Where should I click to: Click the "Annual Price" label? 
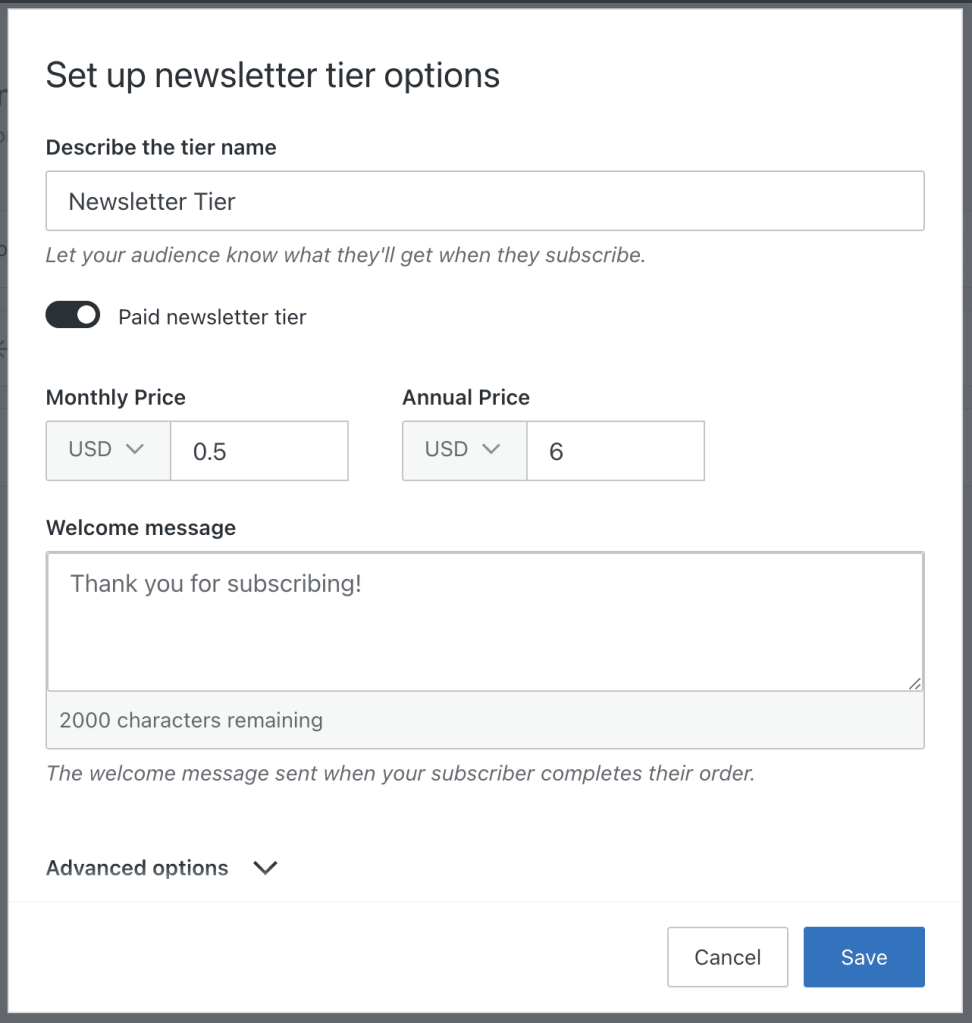pyautogui.click(x=466, y=397)
